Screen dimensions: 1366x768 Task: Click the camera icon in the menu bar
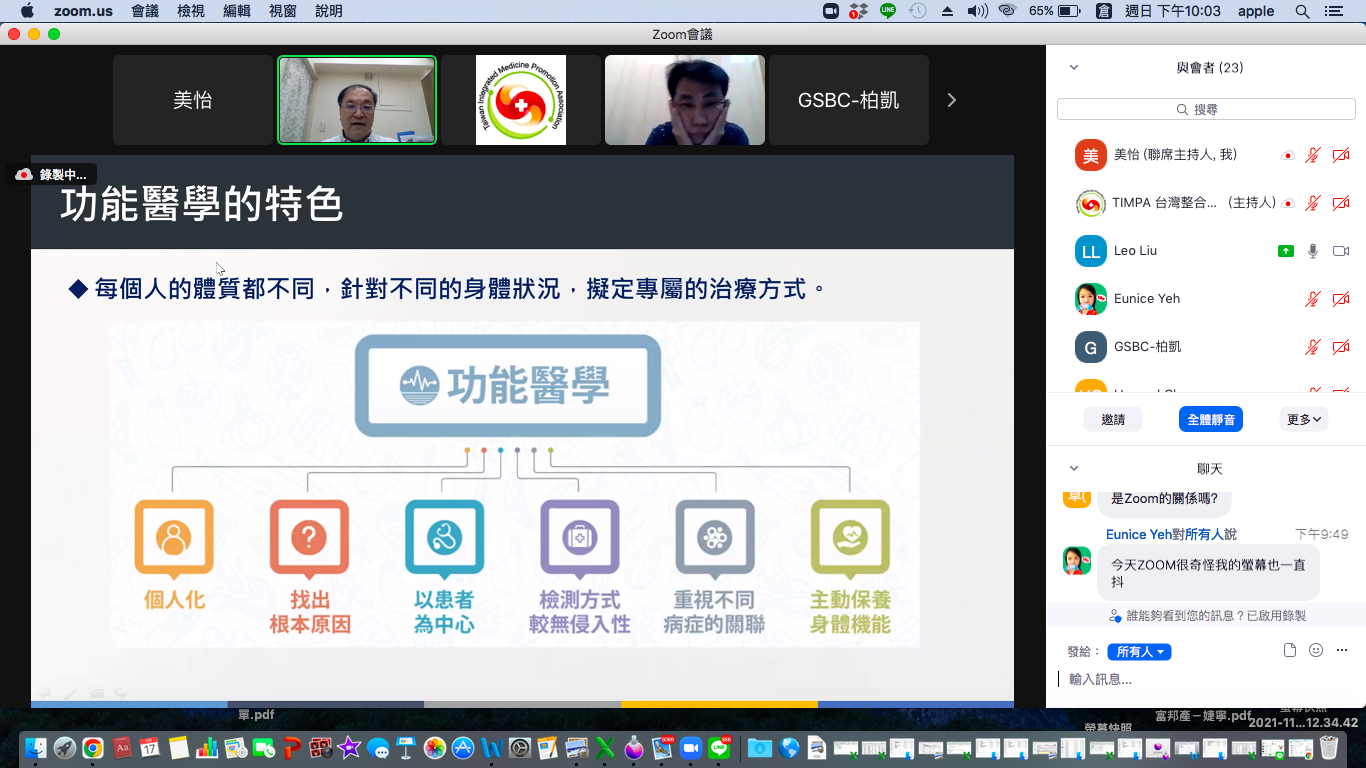click(830, 11)
